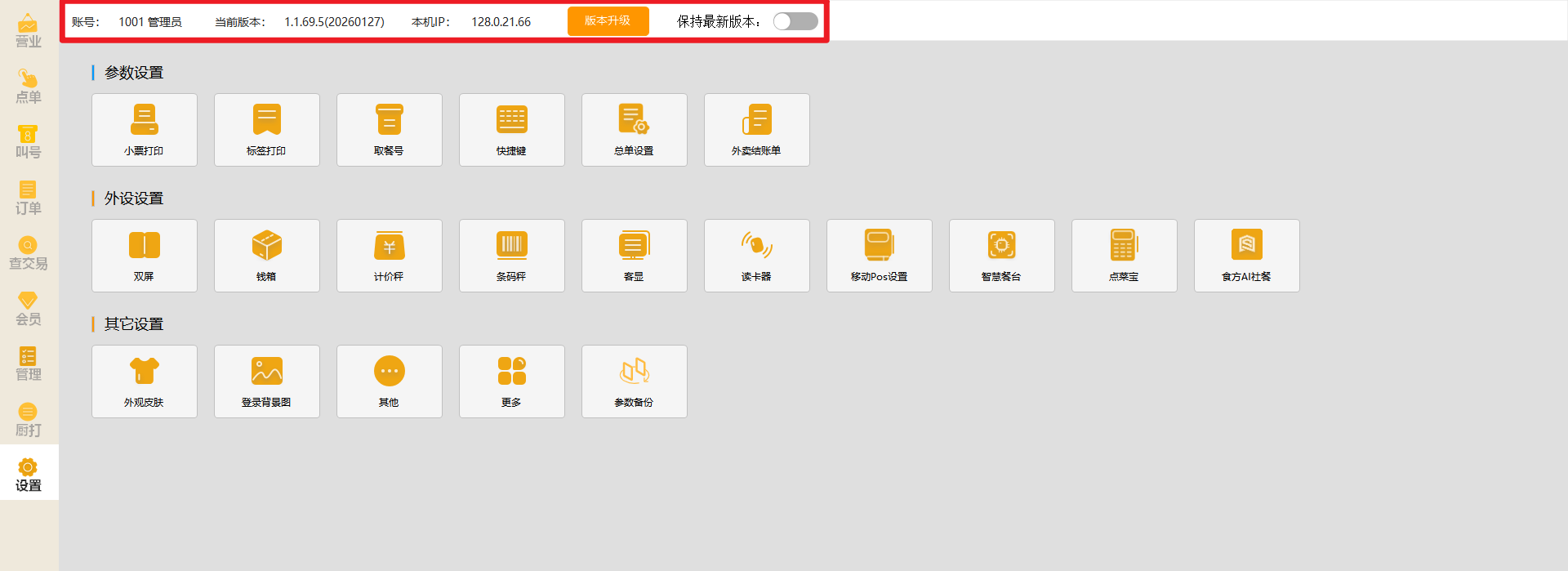Click the orange 版本升级 upgrade button

coord(608,21)
